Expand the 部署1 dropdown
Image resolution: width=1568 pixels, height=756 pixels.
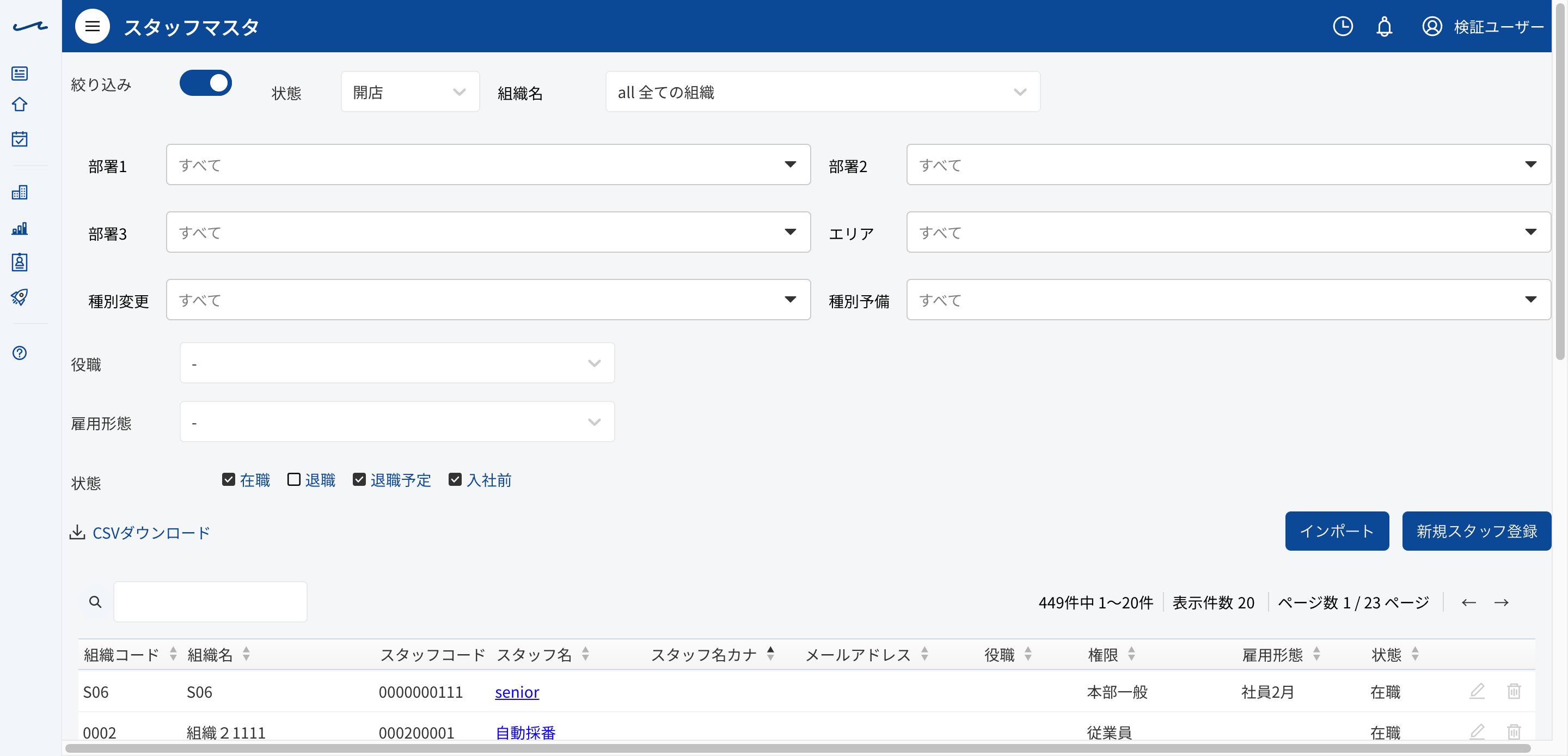488,164
